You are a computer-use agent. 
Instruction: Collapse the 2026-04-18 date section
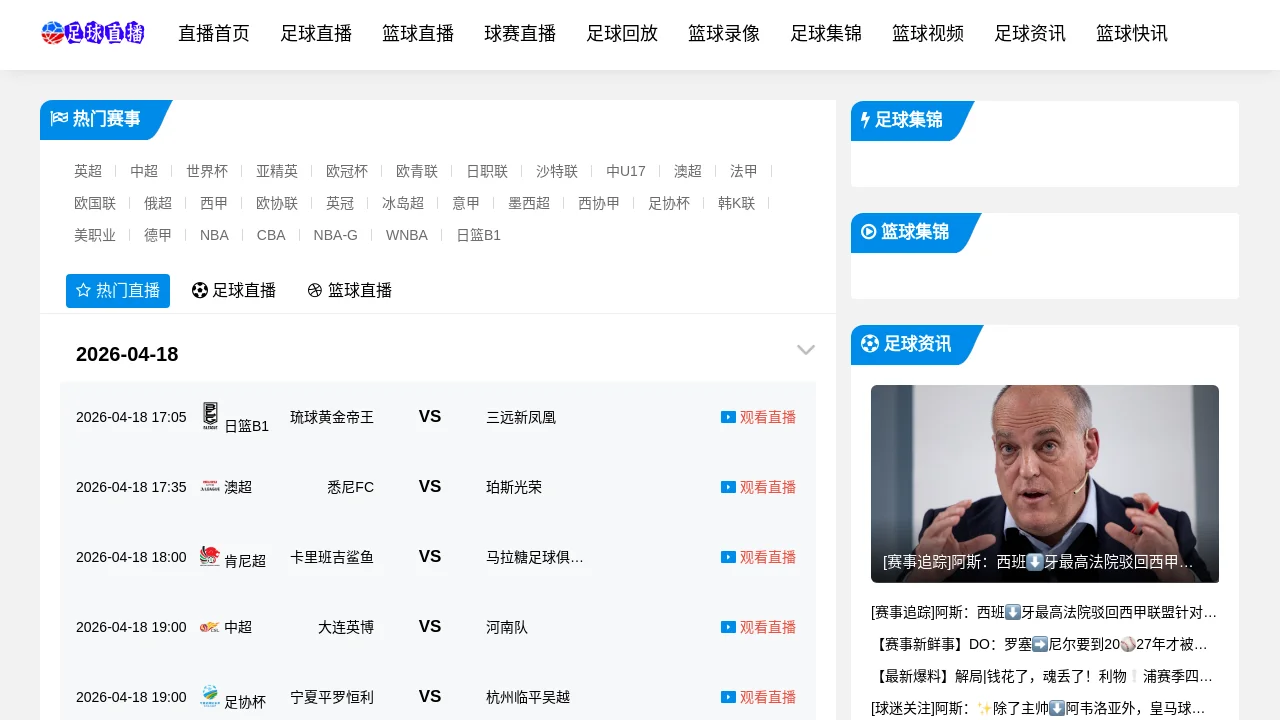pyautogui.click(x=805, y=350)
